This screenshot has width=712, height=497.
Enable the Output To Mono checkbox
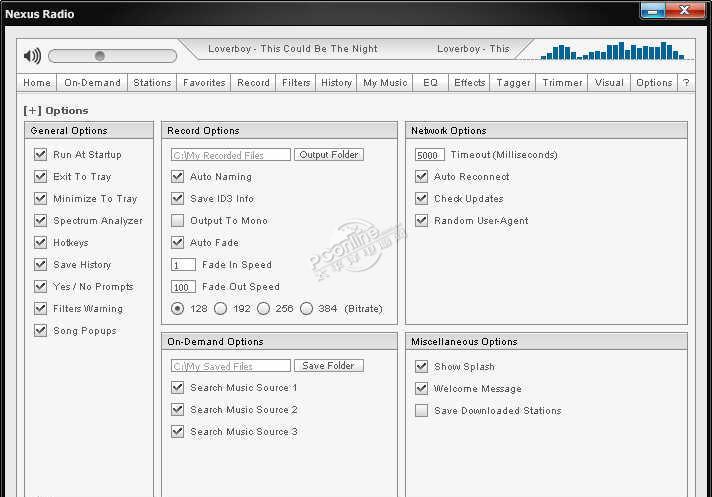pos(178,221)
